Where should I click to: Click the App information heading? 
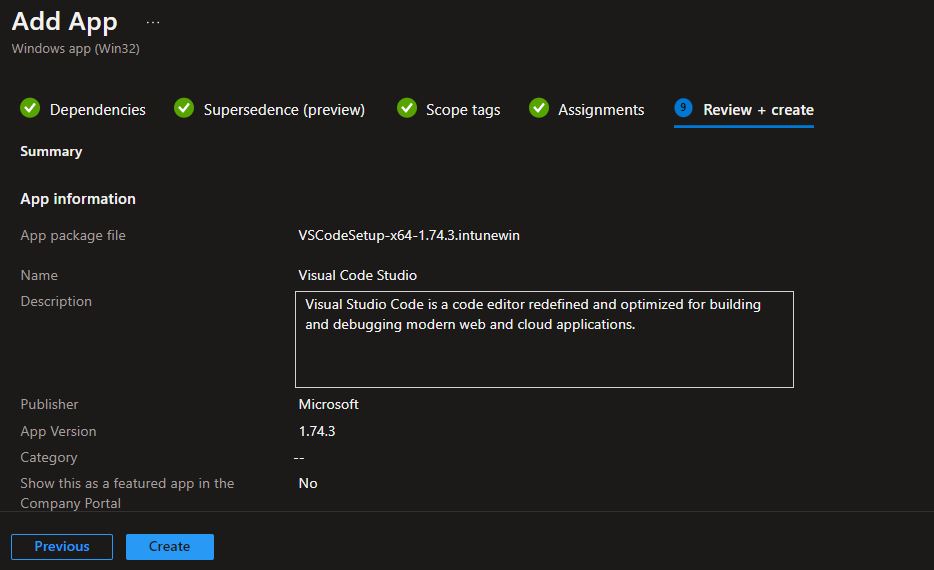(78, 199)
